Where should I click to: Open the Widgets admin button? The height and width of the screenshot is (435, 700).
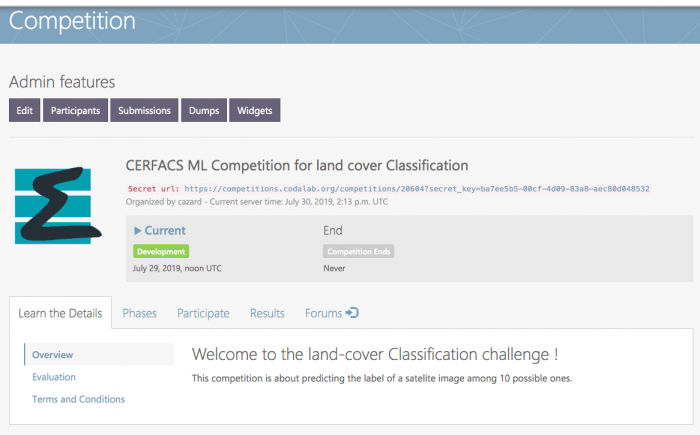[x=254, y=110]
